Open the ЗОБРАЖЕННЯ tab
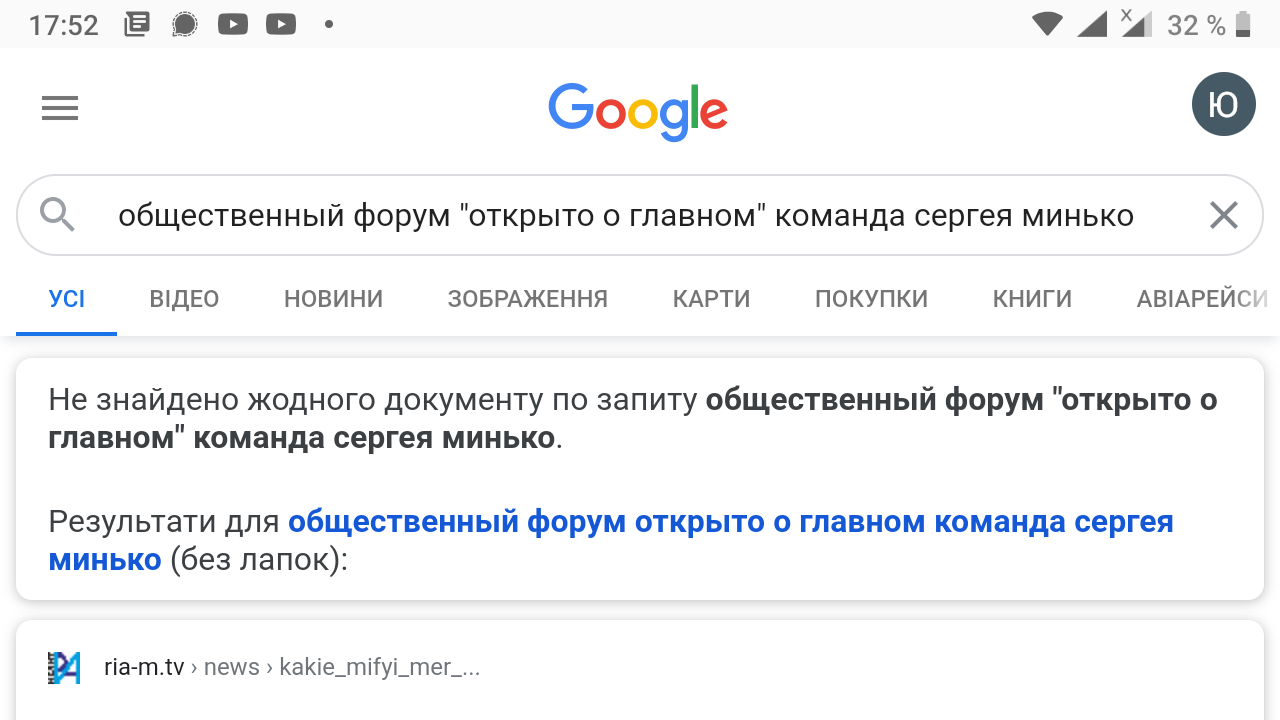 527,298
